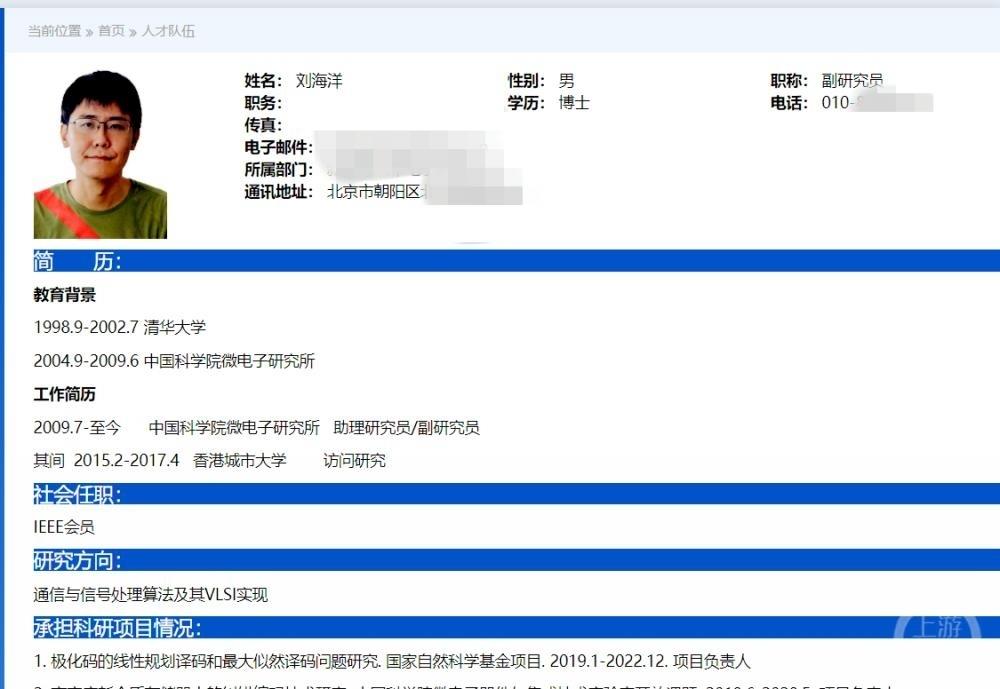Open the 人才队伍 breadcrumb link

(166, 32)
